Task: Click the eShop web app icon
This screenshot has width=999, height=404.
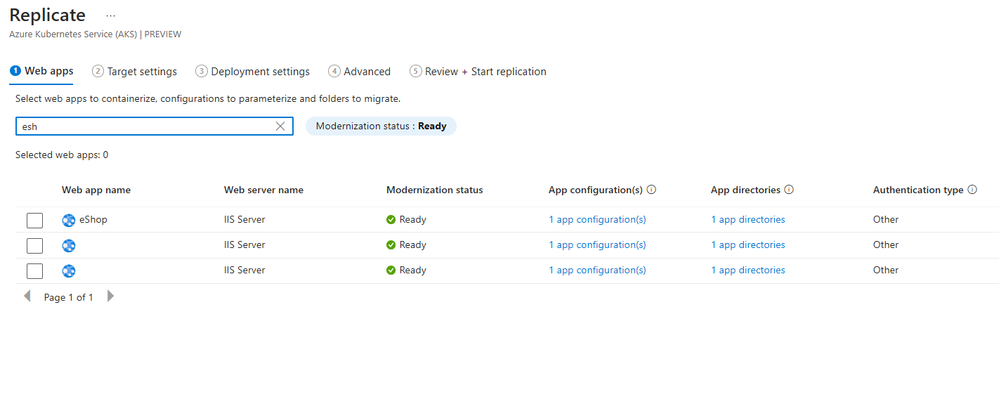Action: 69,220
